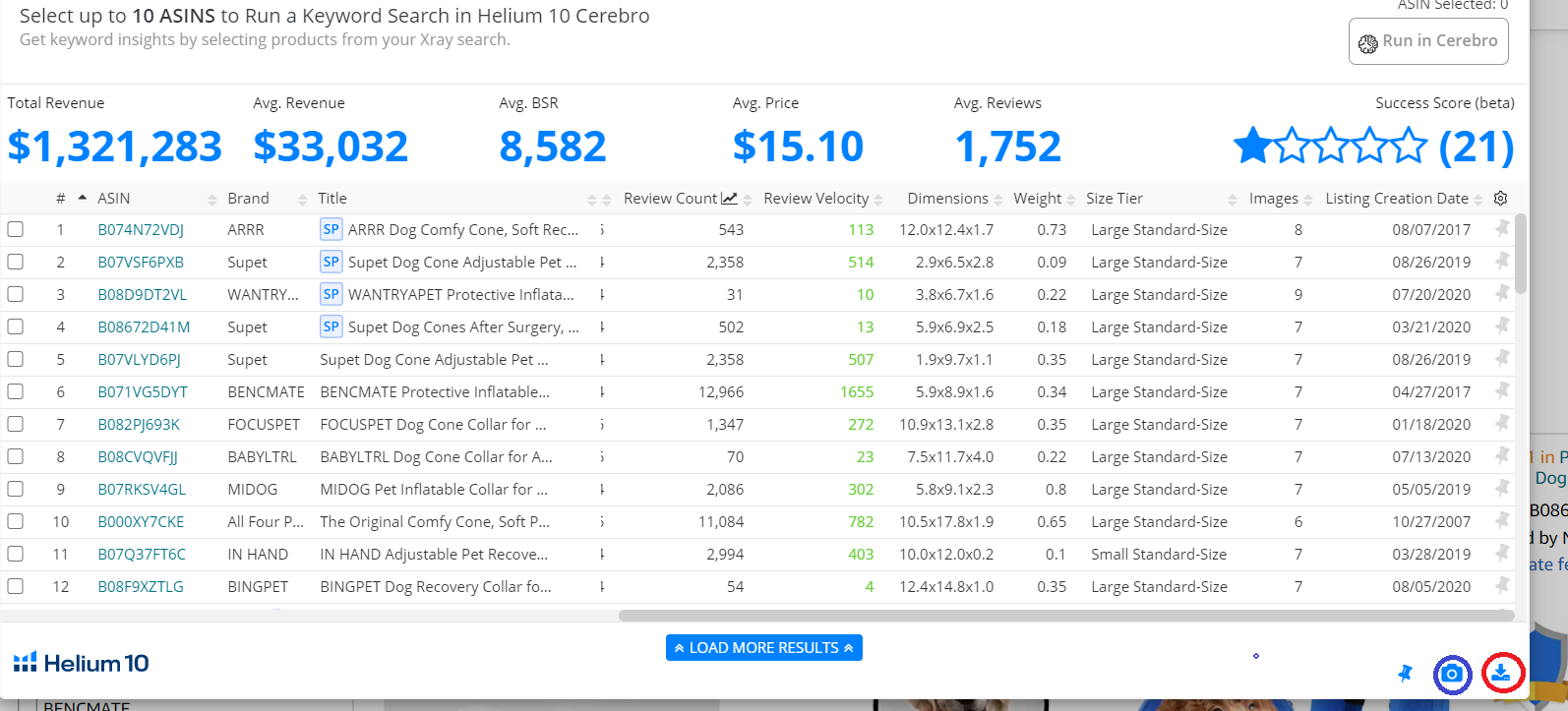The width and height of the screenshot is (1568, 711).
Task: Click the Avg. Reviews value 1,752
Action: [1008, 147]
